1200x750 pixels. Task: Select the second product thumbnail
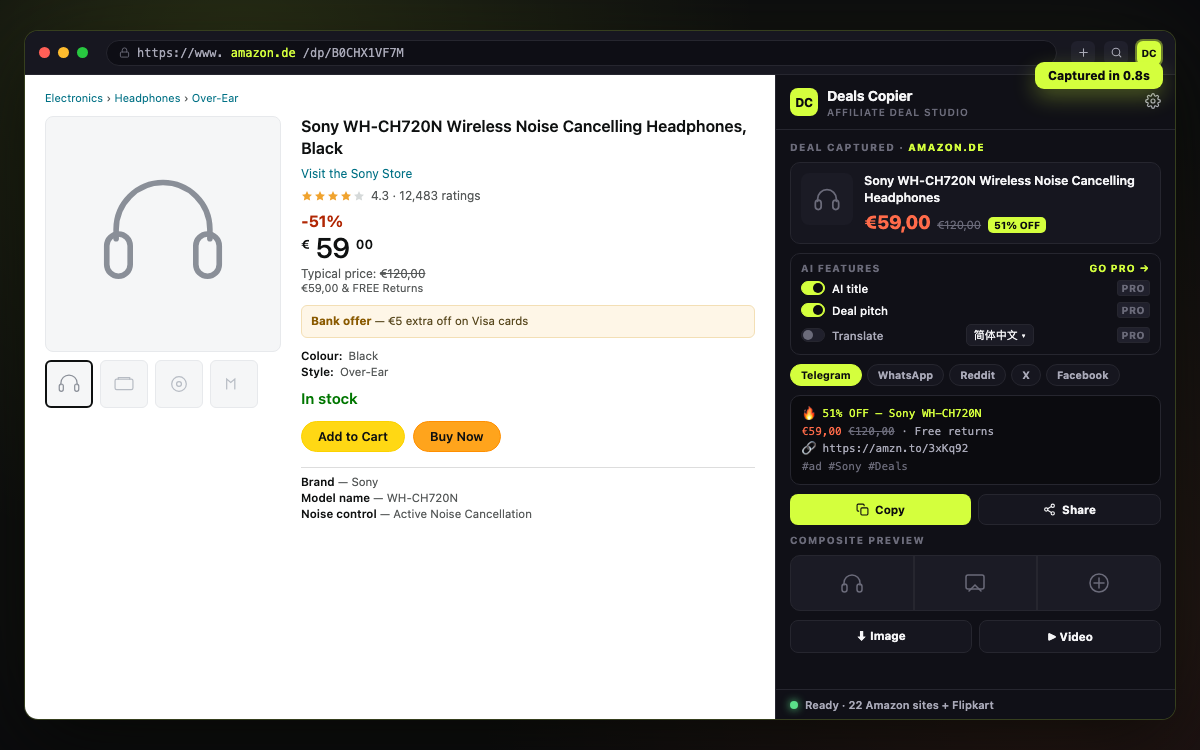click(x=124, y=384)
